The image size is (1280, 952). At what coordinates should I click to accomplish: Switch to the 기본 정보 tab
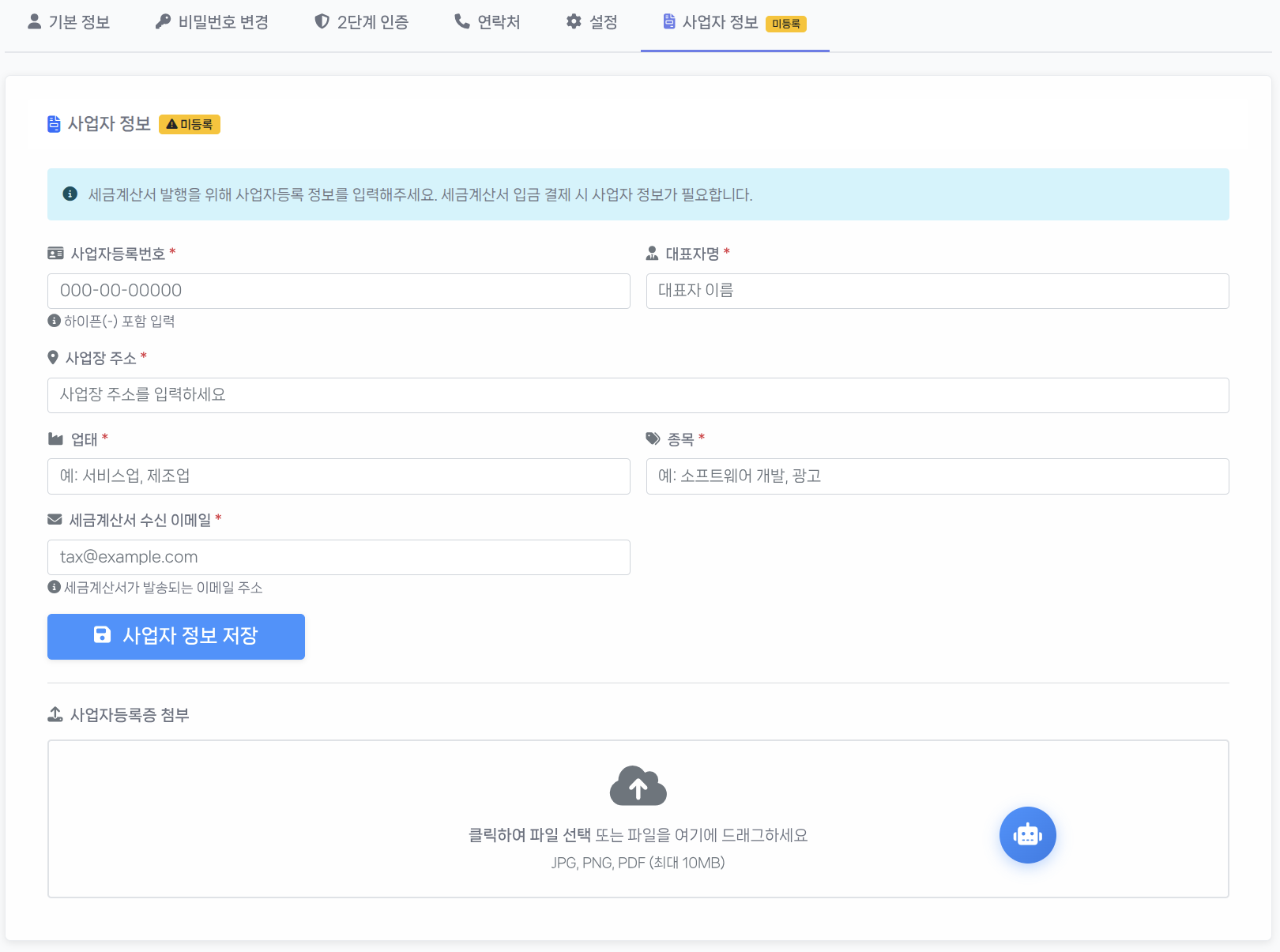point(69,22)
